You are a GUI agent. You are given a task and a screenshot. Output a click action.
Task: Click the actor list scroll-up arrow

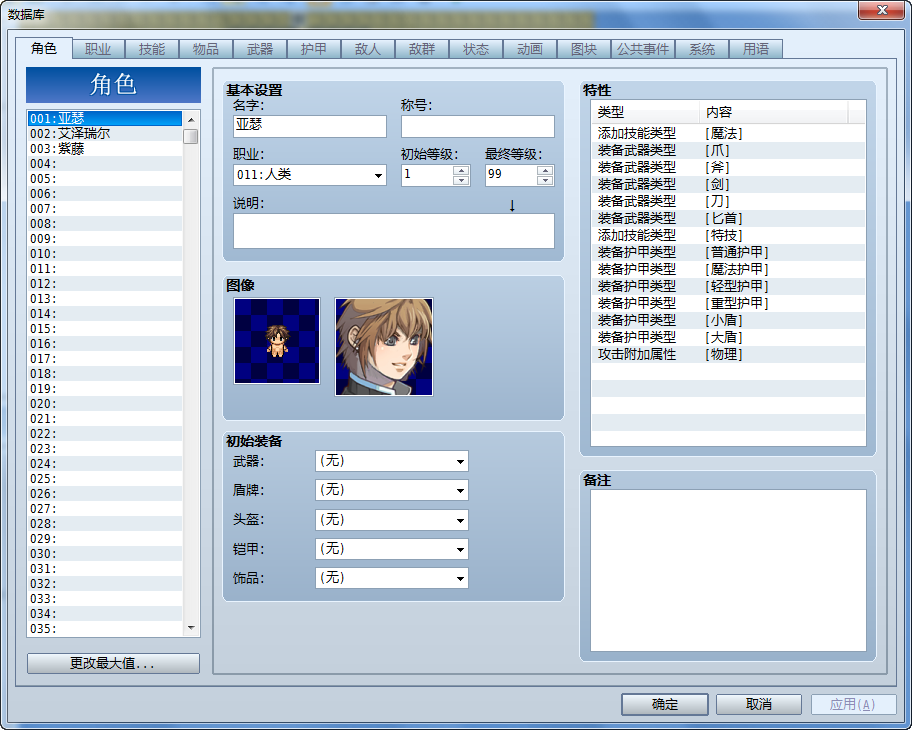tap(191, 119)
